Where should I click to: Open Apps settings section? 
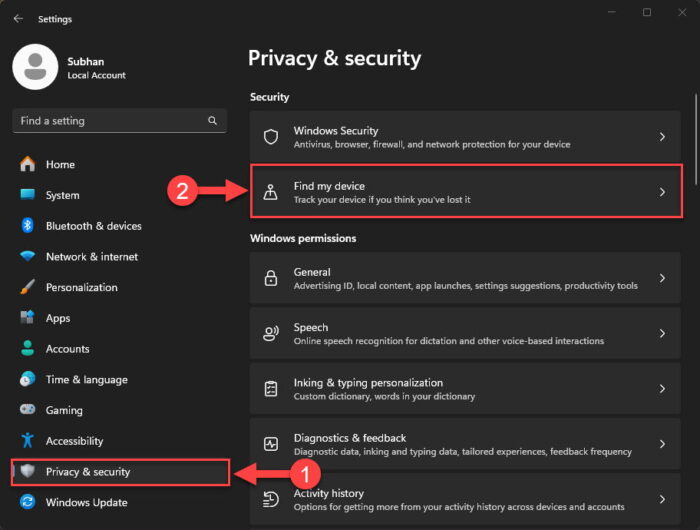point(58,318)
